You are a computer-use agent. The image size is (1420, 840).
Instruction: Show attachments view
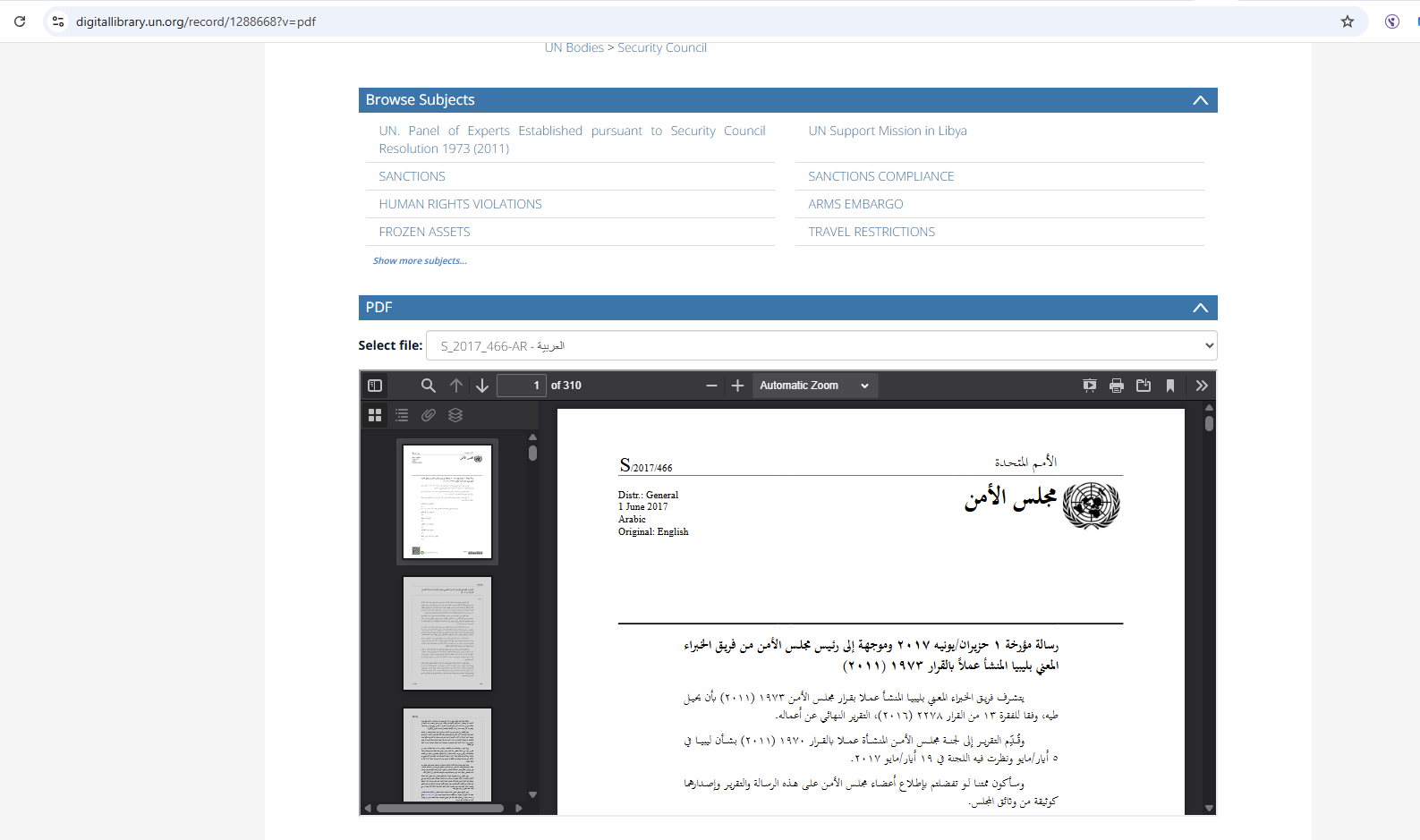429,415
